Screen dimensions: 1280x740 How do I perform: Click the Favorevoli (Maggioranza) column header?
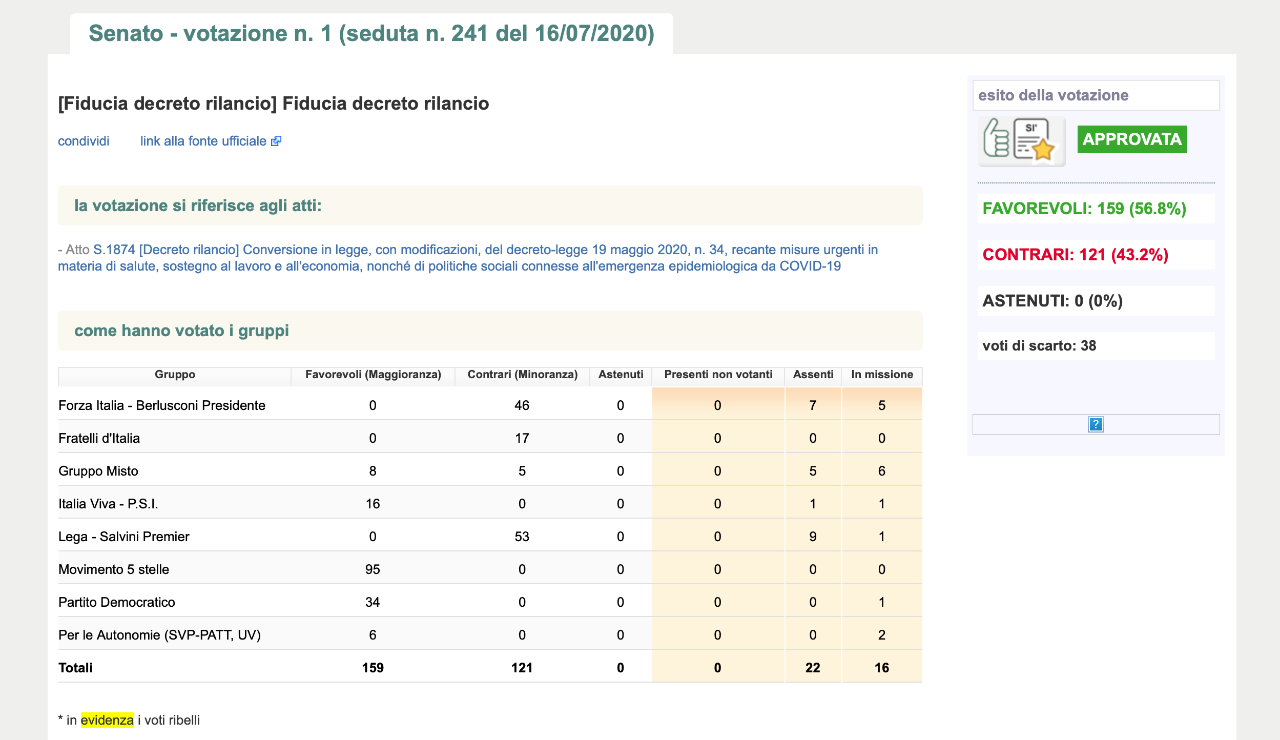[373, 375]
